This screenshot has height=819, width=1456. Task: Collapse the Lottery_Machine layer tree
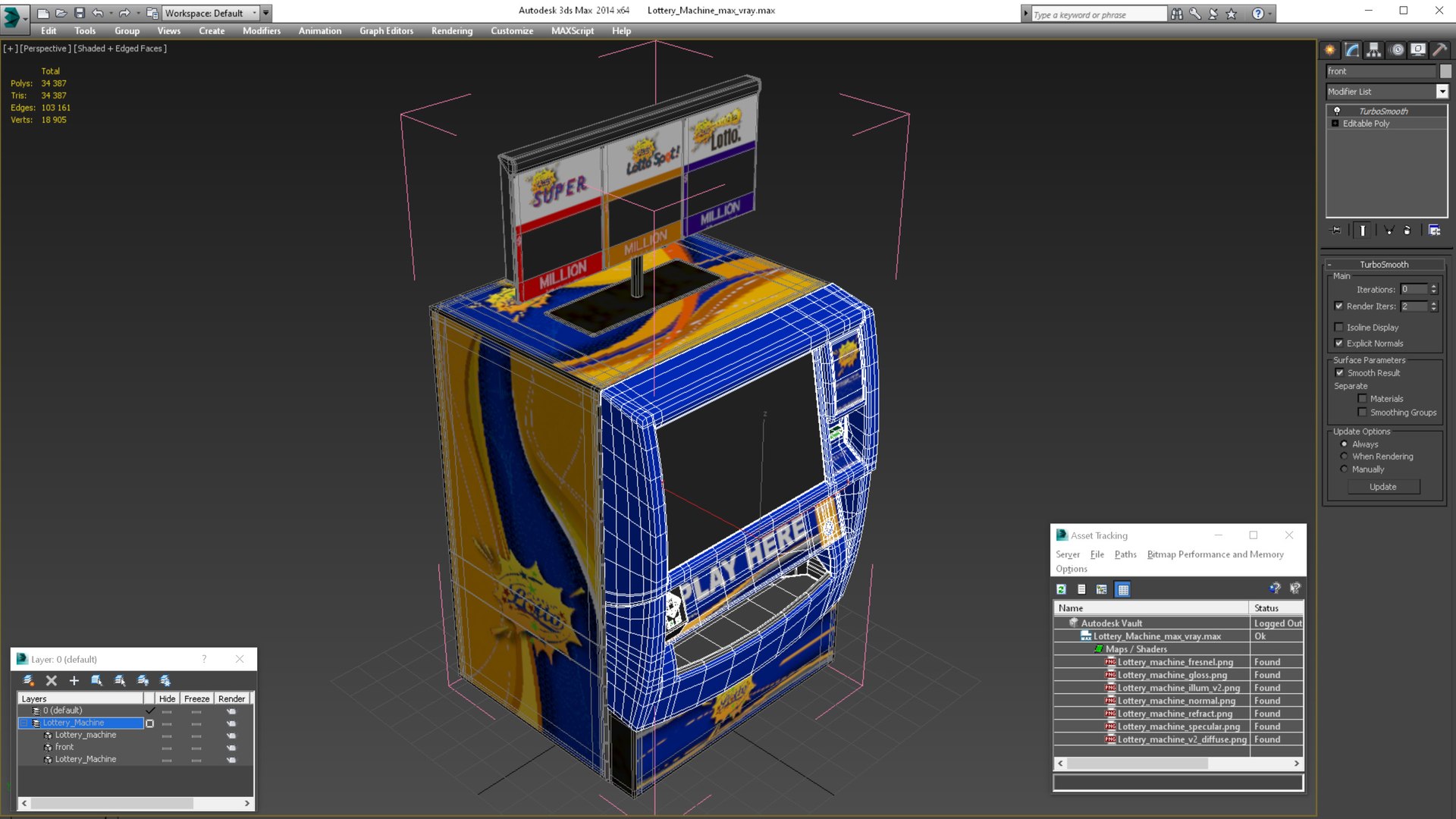point(24,723)
